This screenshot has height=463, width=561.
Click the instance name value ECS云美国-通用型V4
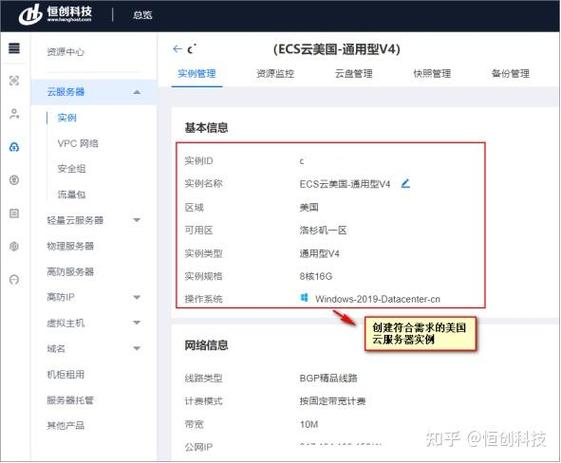click(x=345, y=184)
